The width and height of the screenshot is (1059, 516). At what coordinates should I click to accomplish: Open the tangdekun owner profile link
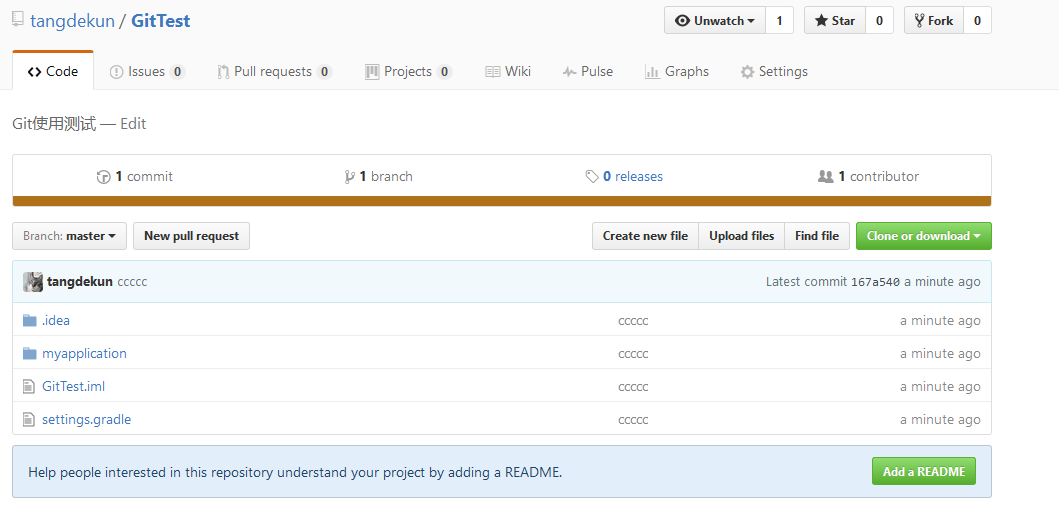[72, 21]
